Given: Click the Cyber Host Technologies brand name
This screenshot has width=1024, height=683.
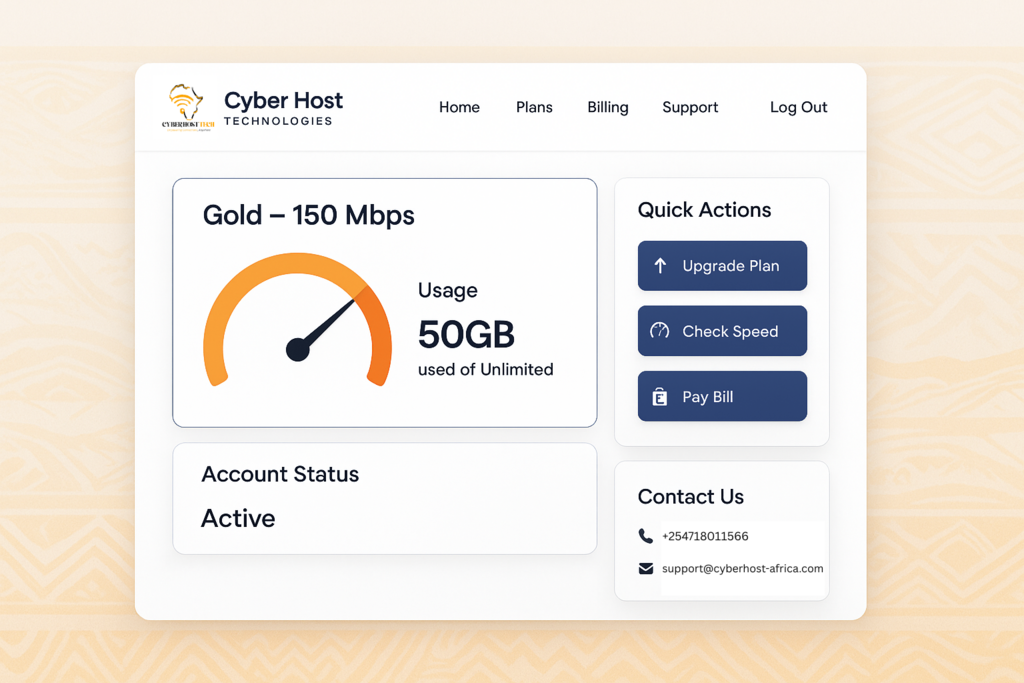Looking at the screenshot, I should pyautogui.click(x=283, y=107).
